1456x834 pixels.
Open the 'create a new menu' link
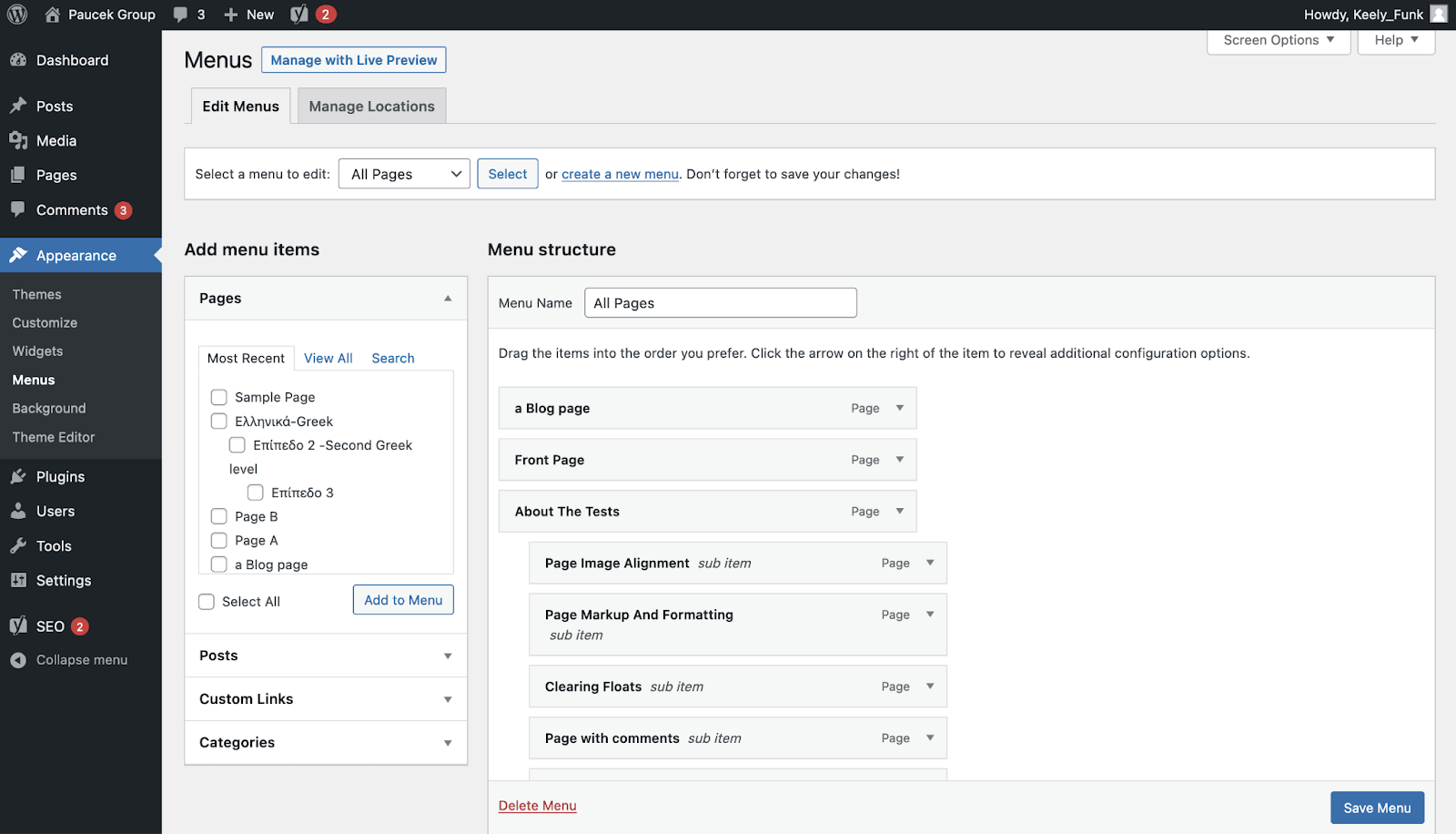[620, 174]
